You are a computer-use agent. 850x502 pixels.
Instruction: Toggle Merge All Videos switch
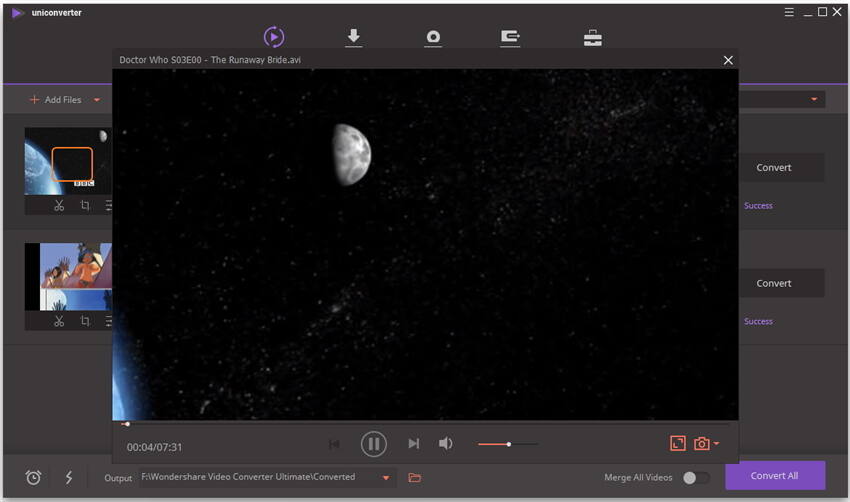pos(696,478)
